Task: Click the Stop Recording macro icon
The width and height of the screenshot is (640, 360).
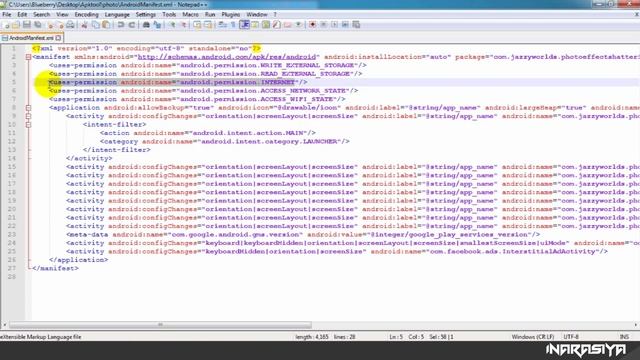Action: (323, 25)
